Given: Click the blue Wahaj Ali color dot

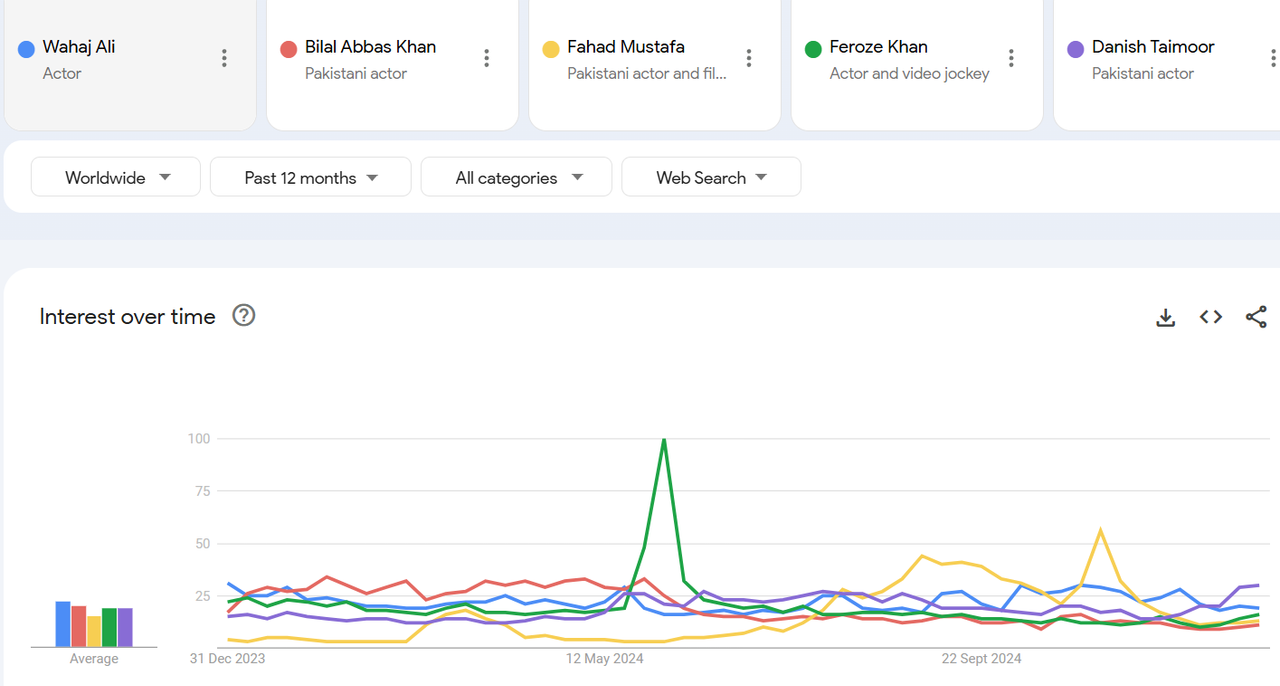Looking at the screenshot, I should click(x=27, y=49).
